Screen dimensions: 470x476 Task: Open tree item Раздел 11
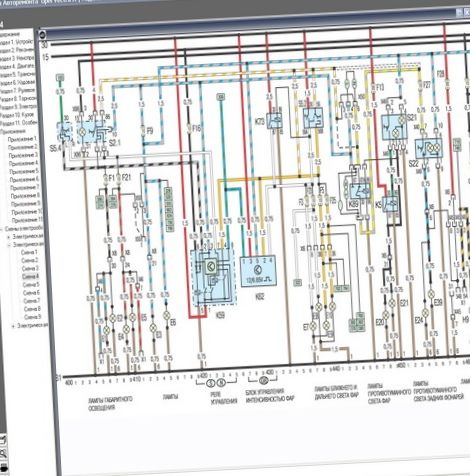click(x=18, y=123)
